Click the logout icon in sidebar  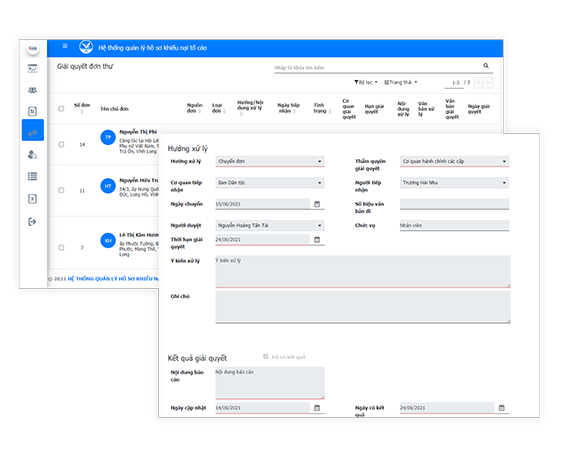pyautogui.click(x=32, y=222)
